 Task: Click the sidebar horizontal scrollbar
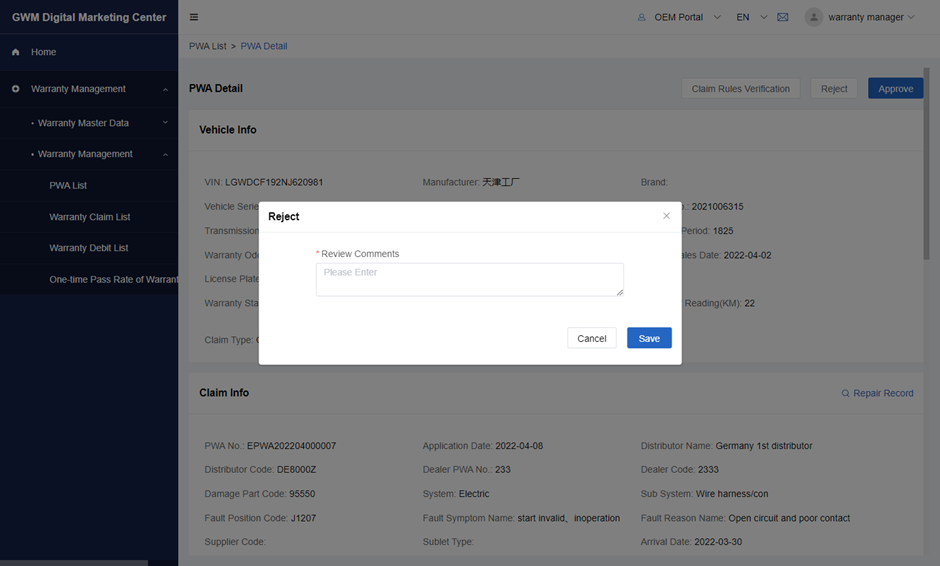click(x=74, y=563)
